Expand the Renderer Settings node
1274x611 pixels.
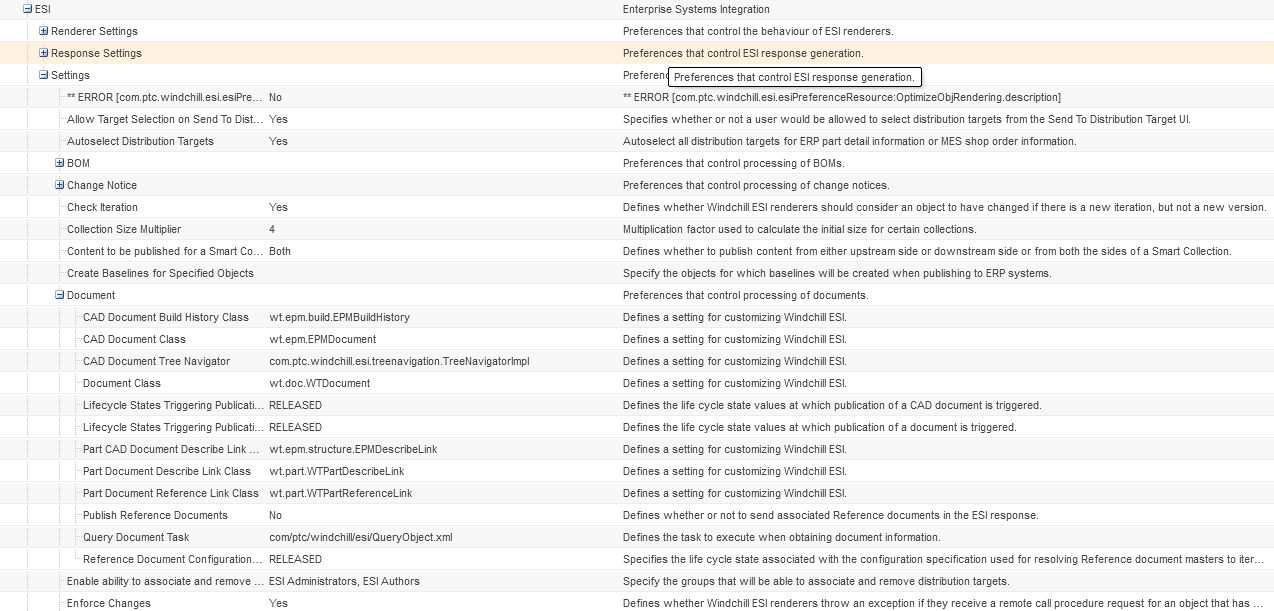click(41, 31)
